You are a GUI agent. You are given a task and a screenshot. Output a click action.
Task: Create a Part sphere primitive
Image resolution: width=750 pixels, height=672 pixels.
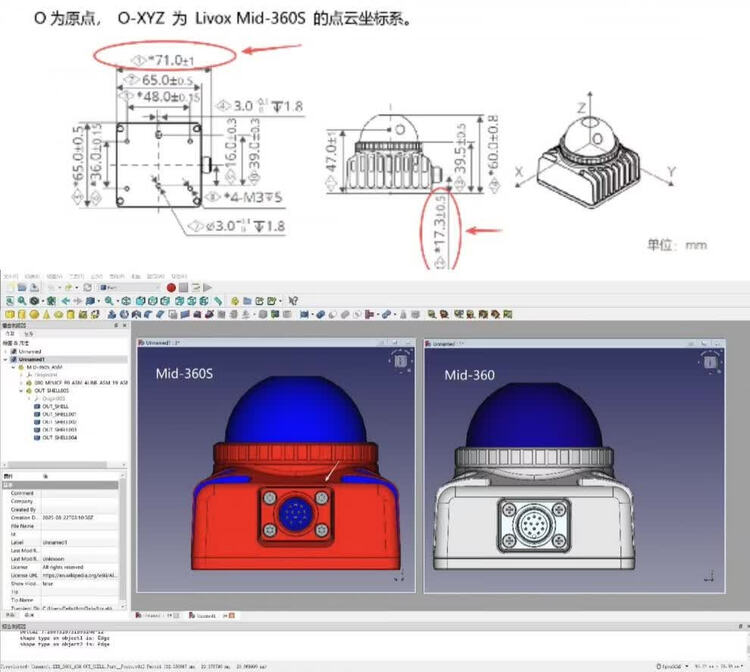click(34, 314)
